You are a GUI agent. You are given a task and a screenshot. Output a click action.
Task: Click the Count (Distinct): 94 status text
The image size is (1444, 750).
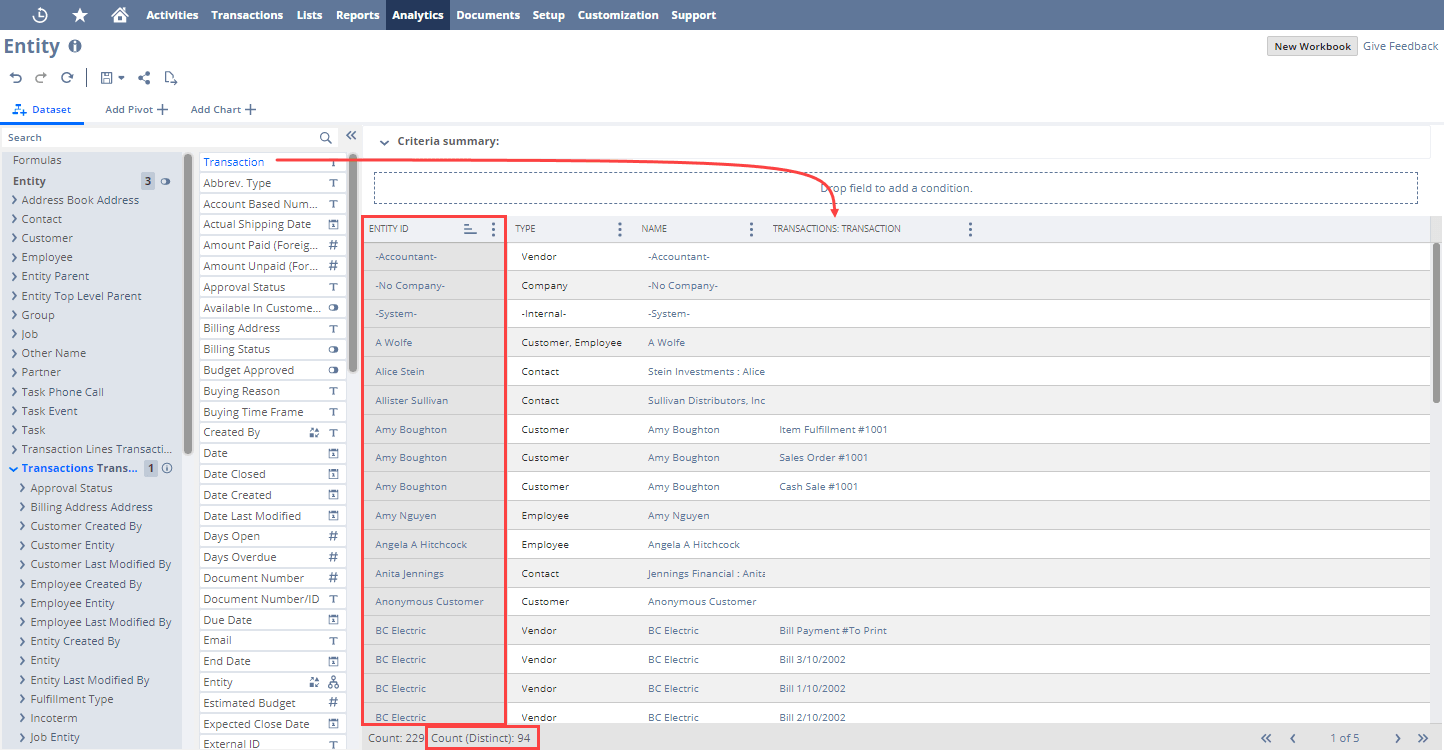[x=482, y=738]
